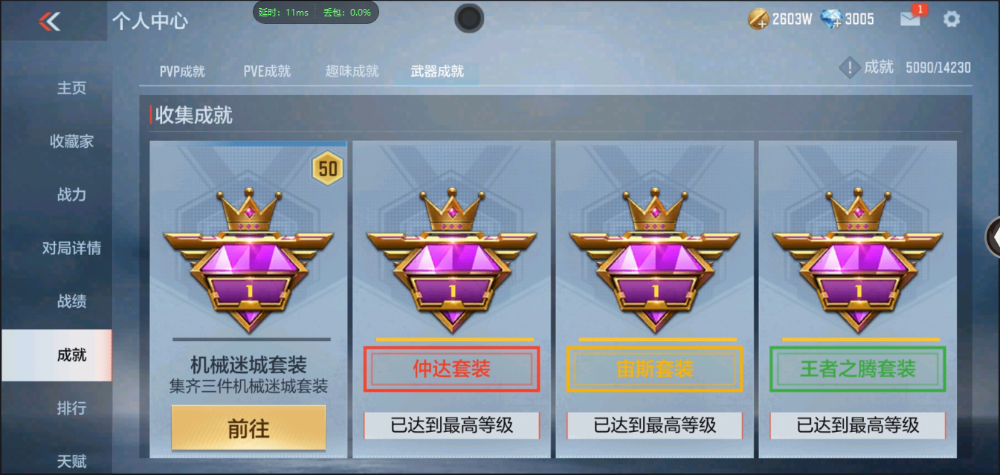1000x475 pixels.
Task: Open the settings gear icon
Action: [x=951, y=19]
